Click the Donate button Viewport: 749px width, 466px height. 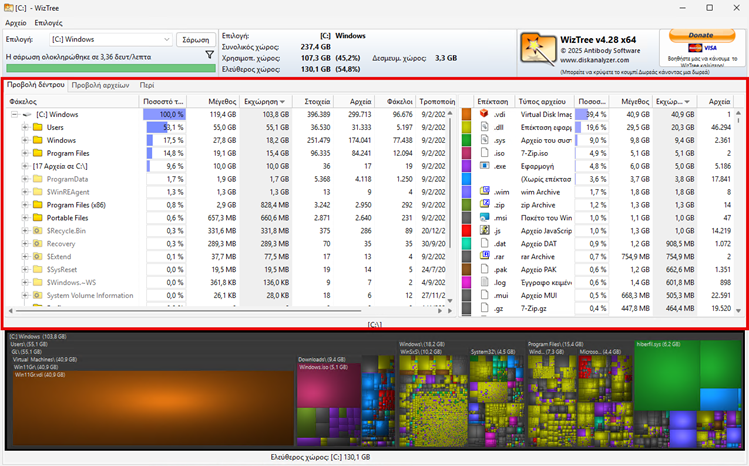(701, 35)
